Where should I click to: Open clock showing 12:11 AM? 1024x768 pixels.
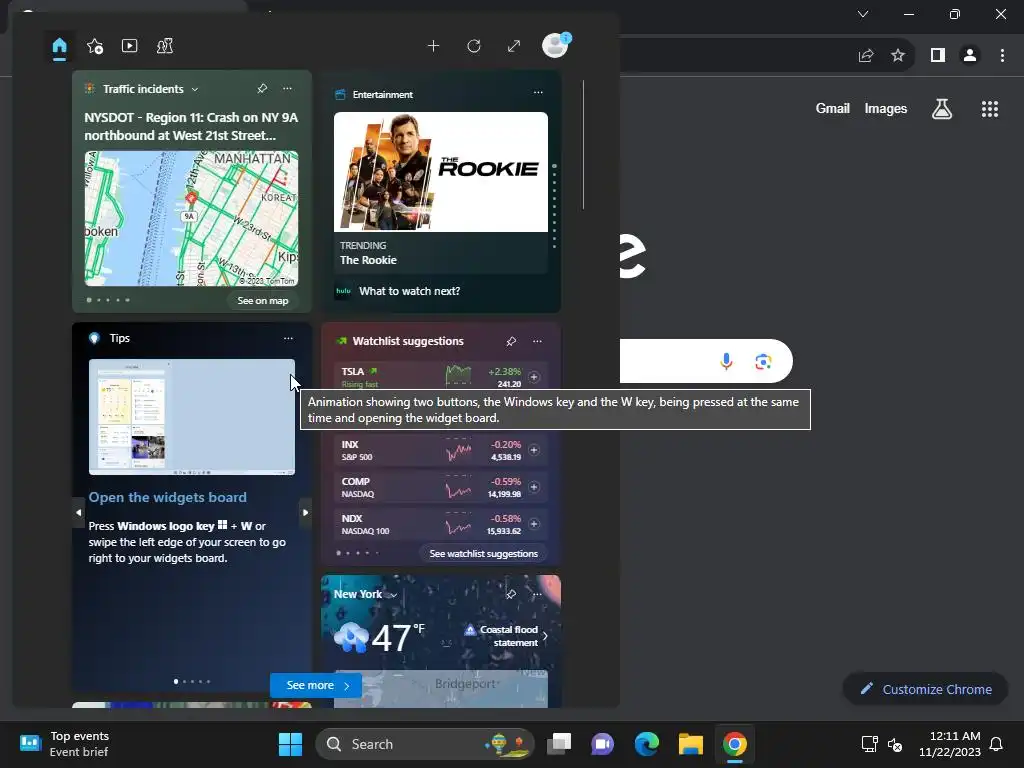click(950, 744)
